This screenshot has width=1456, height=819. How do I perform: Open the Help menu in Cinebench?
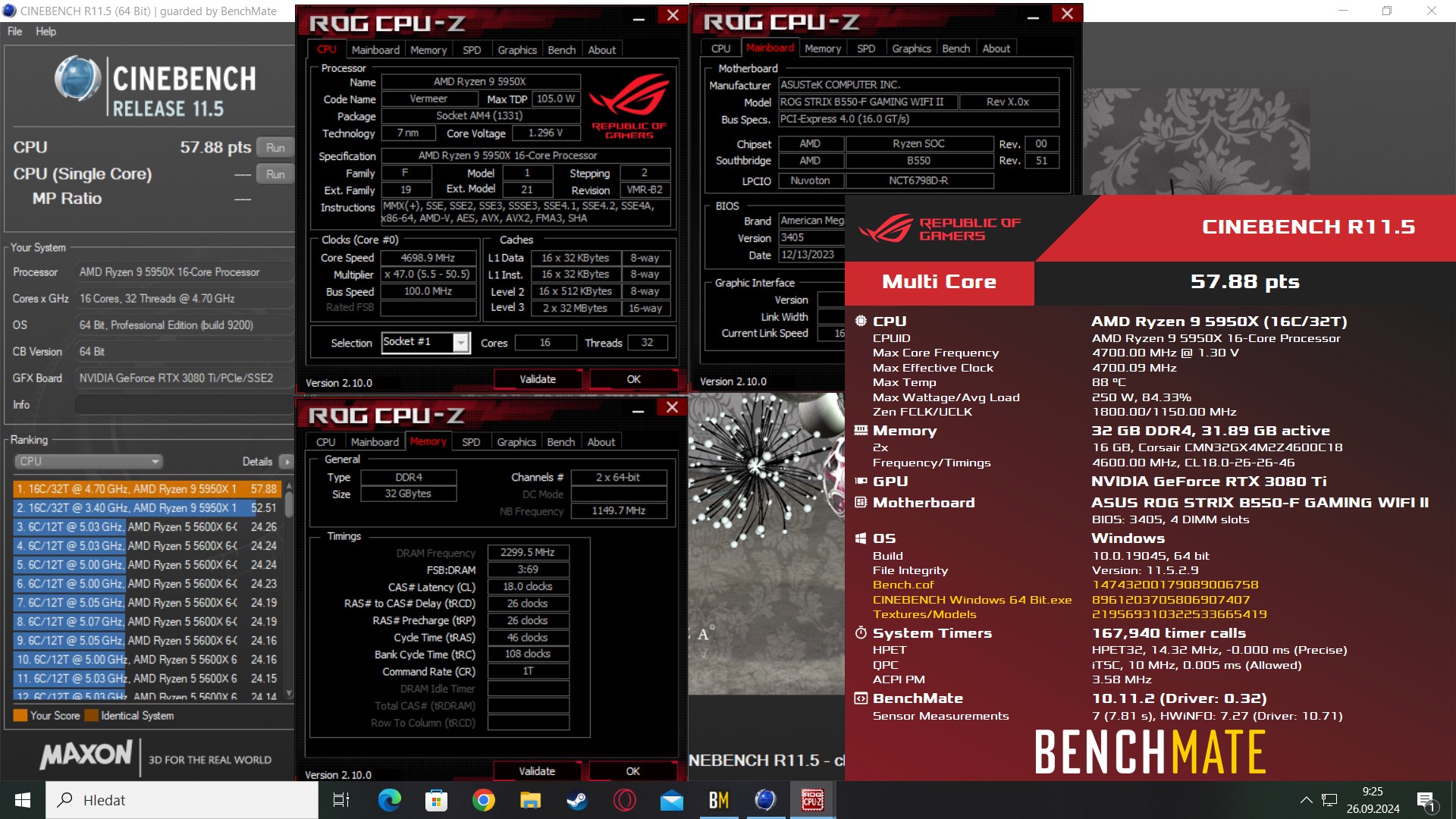45,31
